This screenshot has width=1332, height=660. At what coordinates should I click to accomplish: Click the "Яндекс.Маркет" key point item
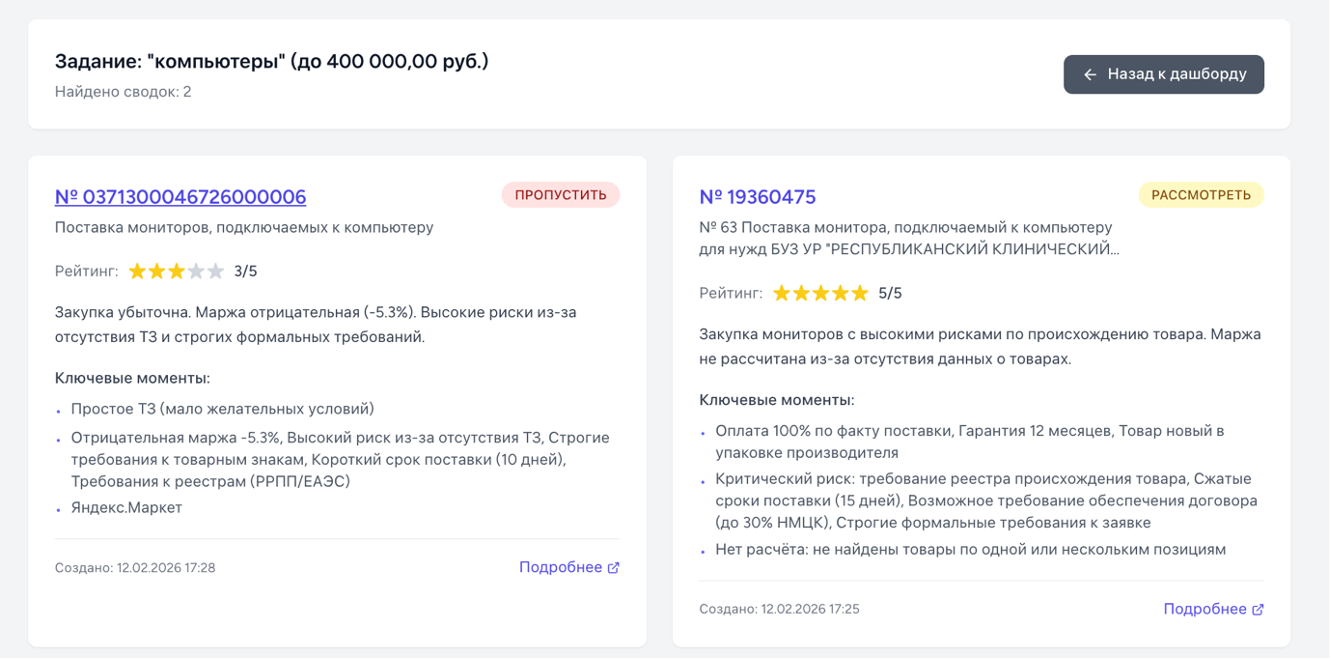tap(126, 507)
